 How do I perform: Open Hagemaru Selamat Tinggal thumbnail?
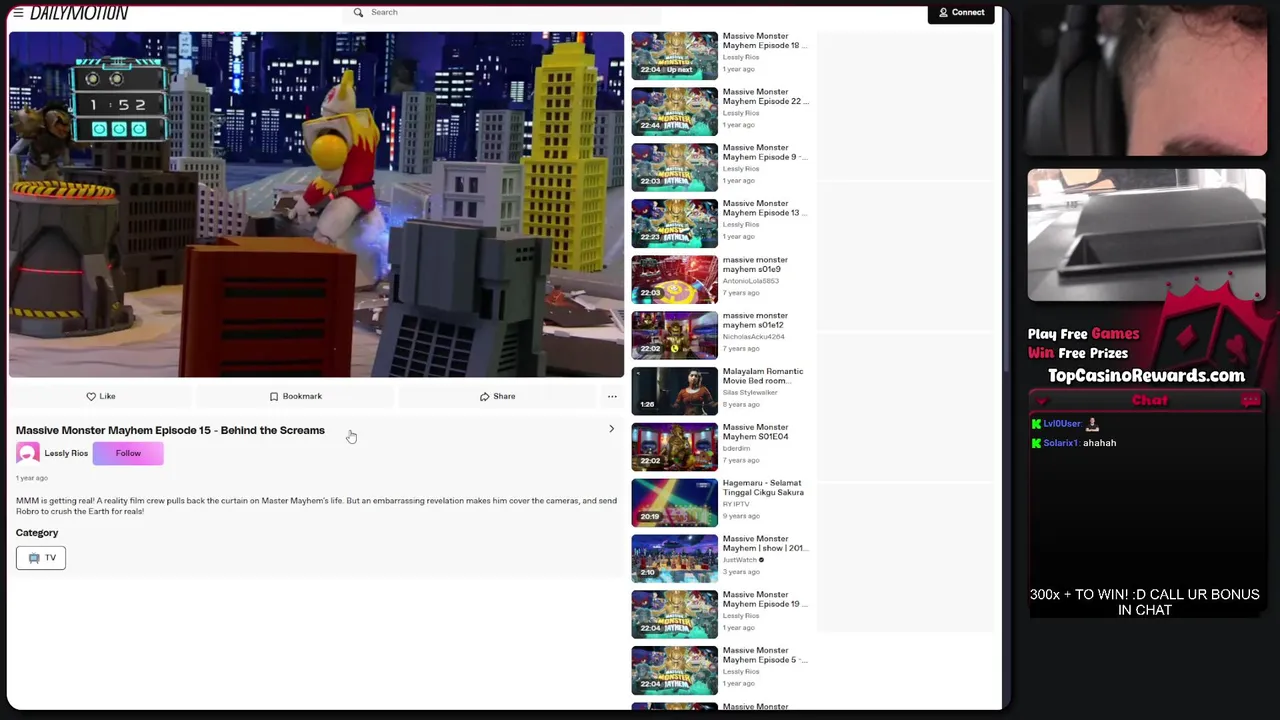(674, 503)
